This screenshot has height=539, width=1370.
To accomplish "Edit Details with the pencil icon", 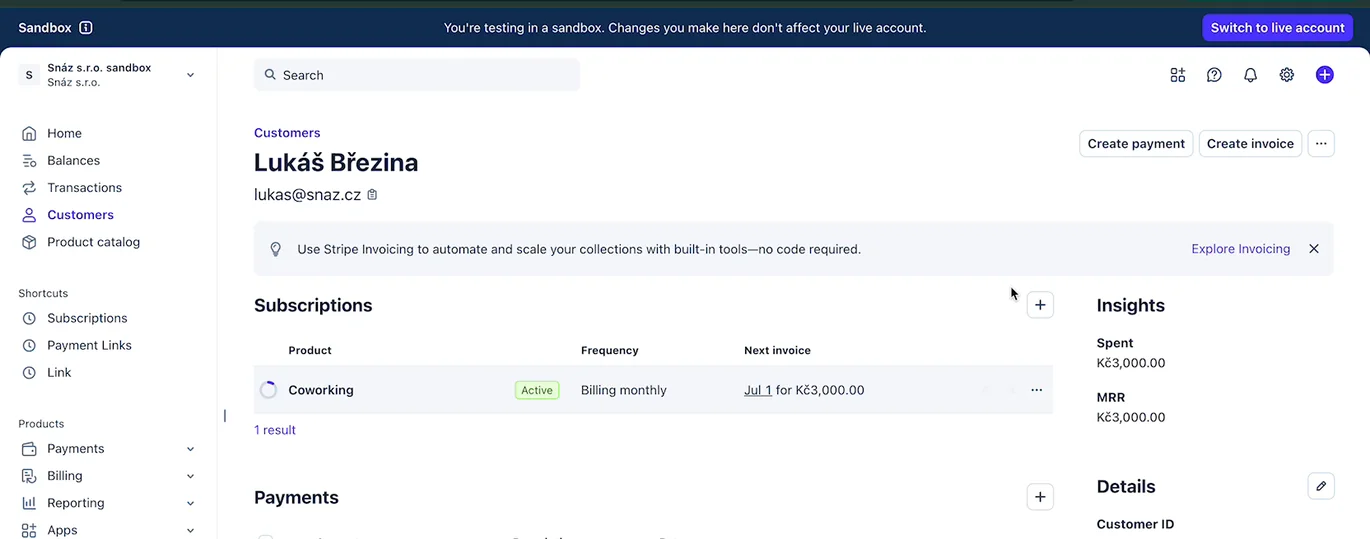I will click(1321, 486).
